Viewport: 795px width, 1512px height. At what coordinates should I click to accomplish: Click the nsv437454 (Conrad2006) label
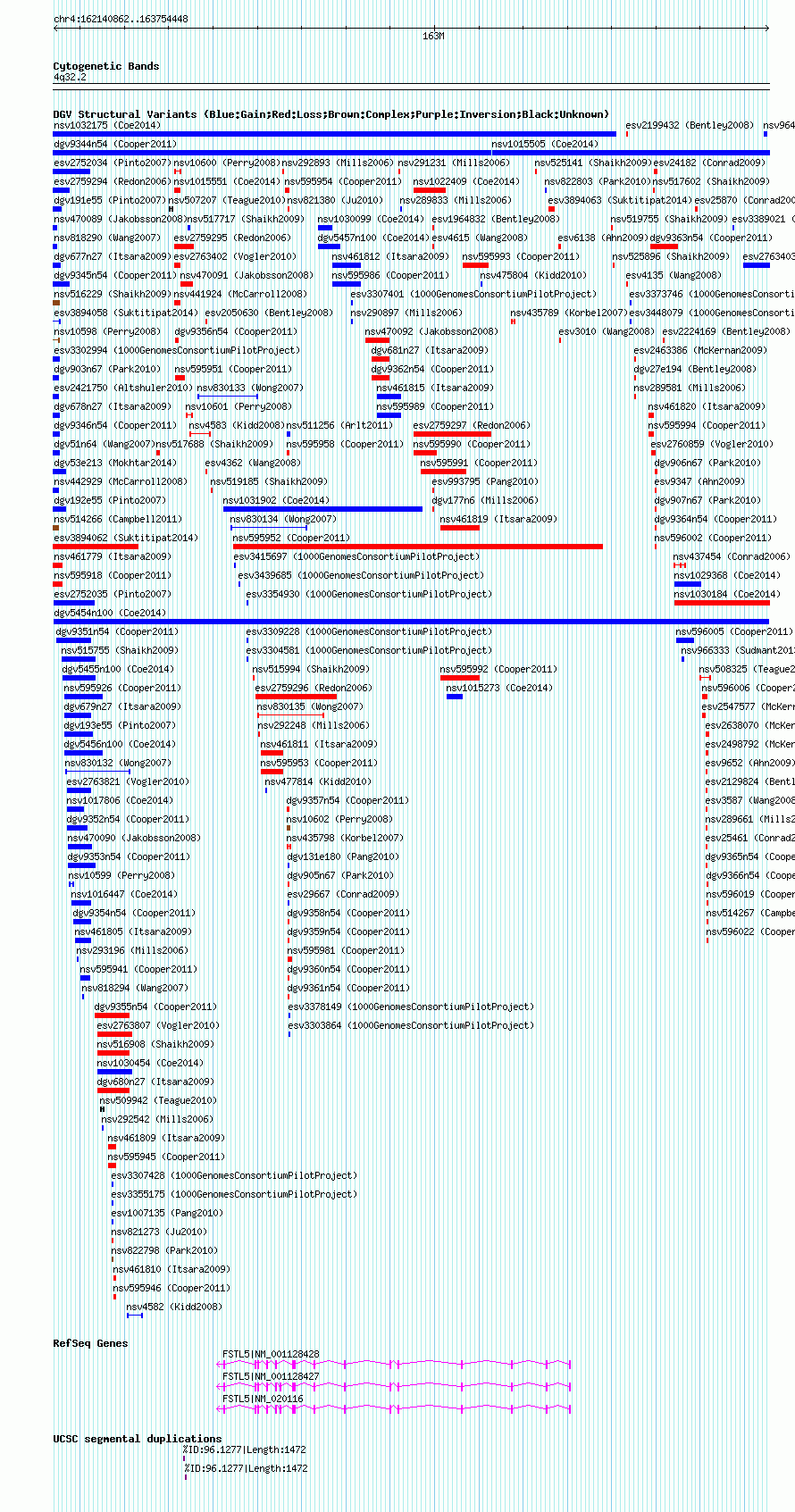point(732,556)
